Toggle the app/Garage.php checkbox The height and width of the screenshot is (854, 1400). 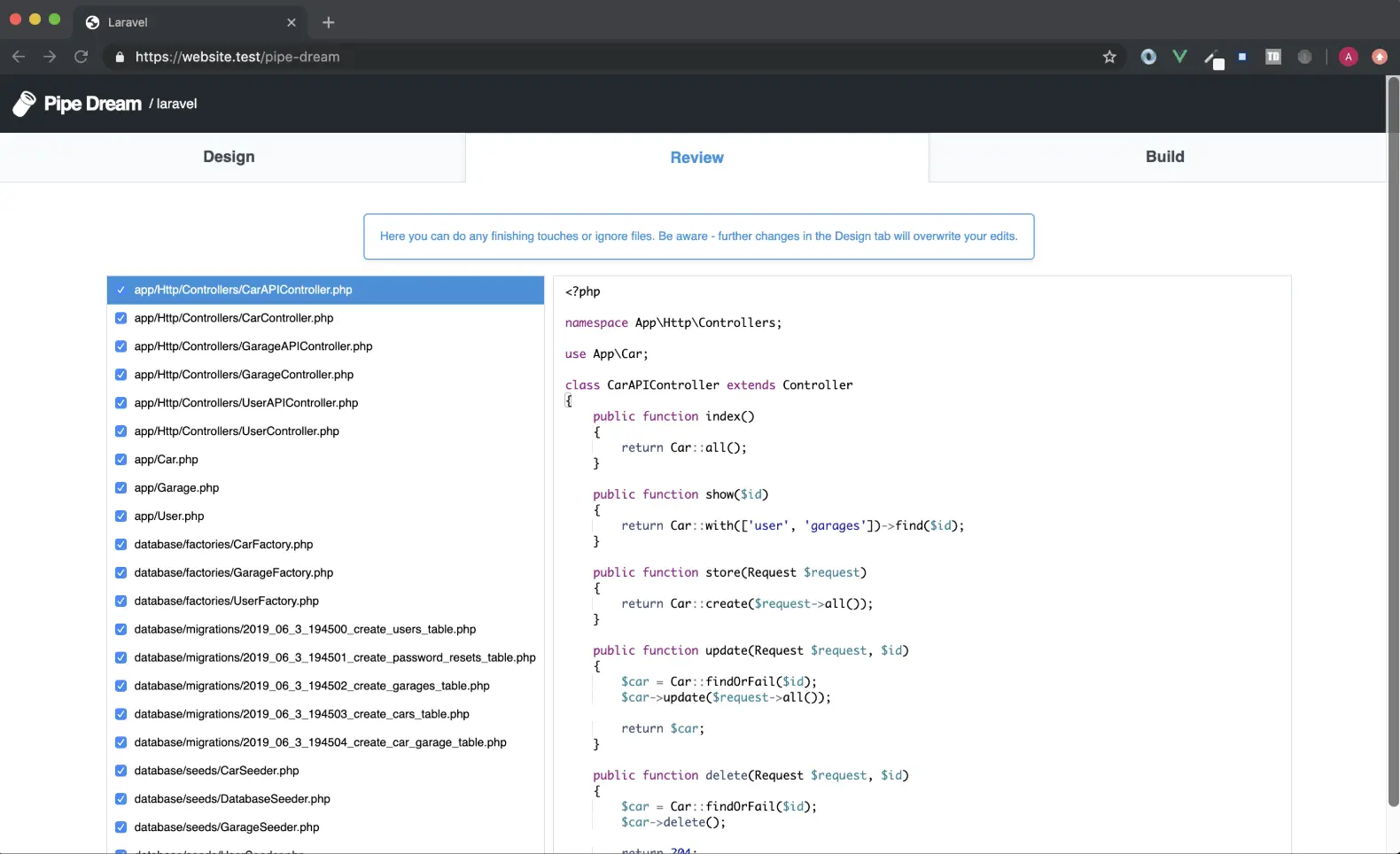click(x=121, y=488)
